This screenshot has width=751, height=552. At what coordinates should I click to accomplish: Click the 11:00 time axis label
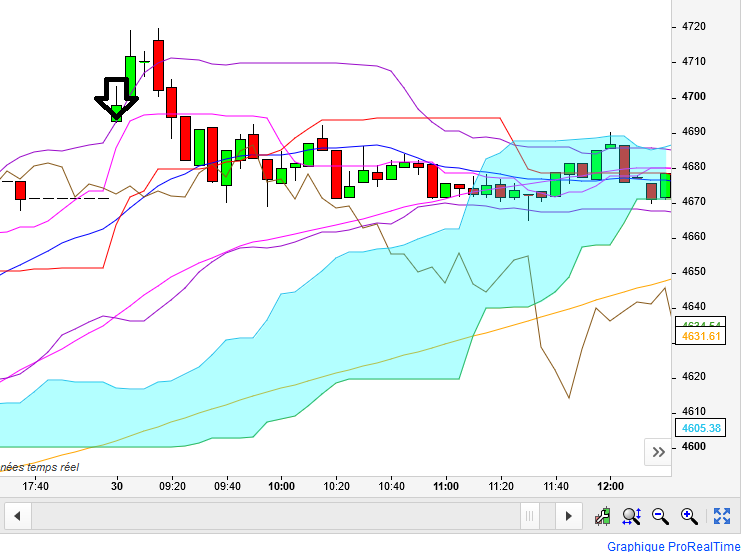446,486
